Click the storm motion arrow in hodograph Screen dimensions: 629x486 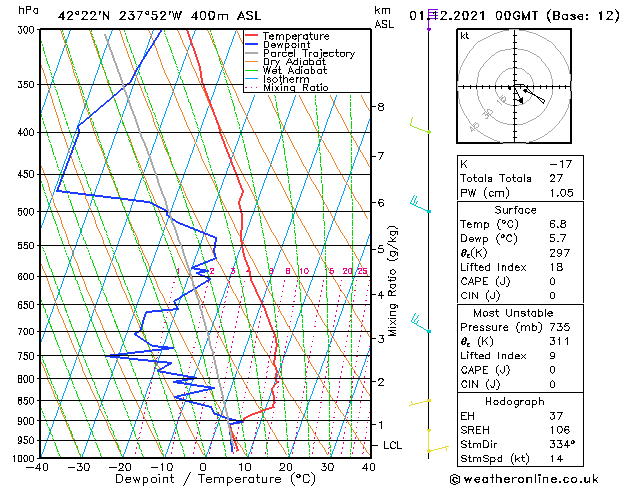click(x=518, y=95)
